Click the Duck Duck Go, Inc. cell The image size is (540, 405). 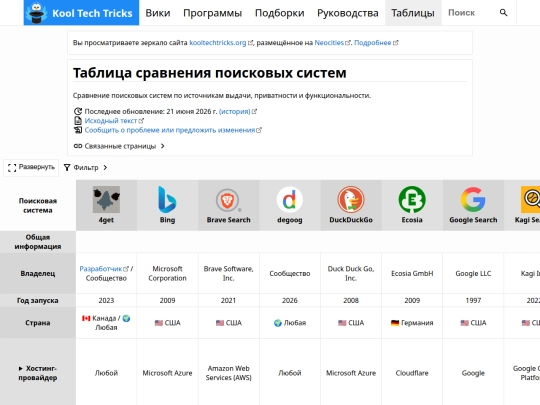[351, 273]
